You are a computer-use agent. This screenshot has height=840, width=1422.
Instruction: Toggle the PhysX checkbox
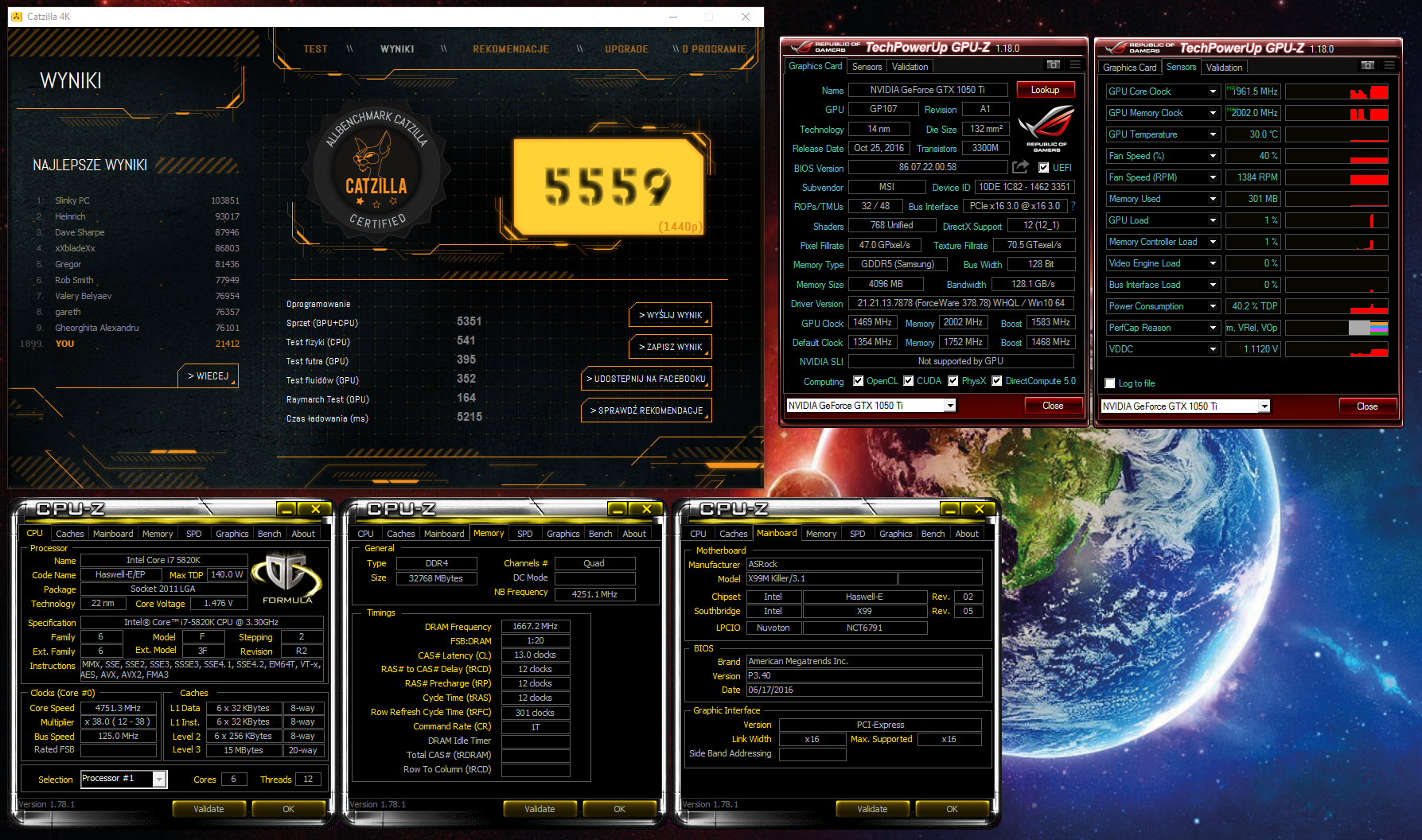(x=953, y=381)
